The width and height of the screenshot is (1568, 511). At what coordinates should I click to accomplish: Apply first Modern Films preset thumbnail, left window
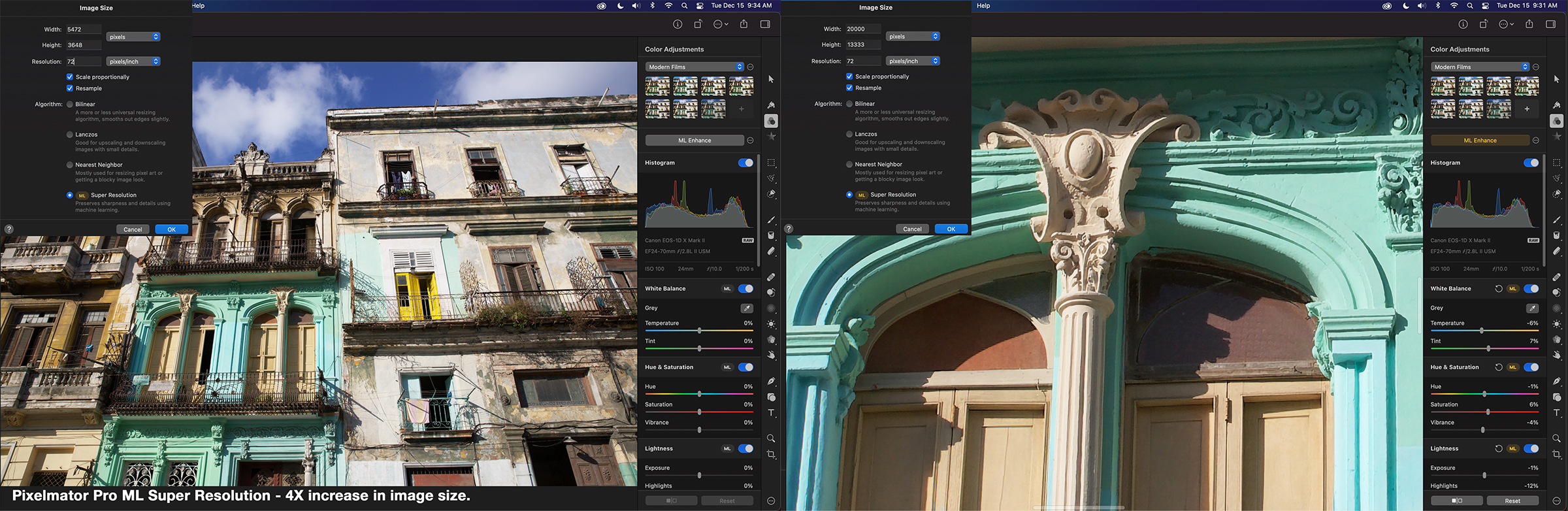tap(657, 86)
